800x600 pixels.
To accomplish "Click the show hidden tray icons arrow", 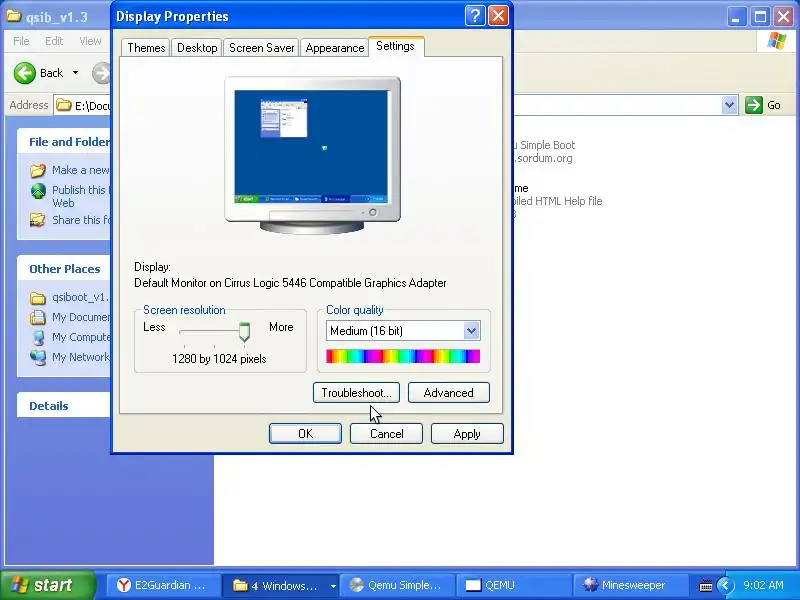I will [725, 585].
